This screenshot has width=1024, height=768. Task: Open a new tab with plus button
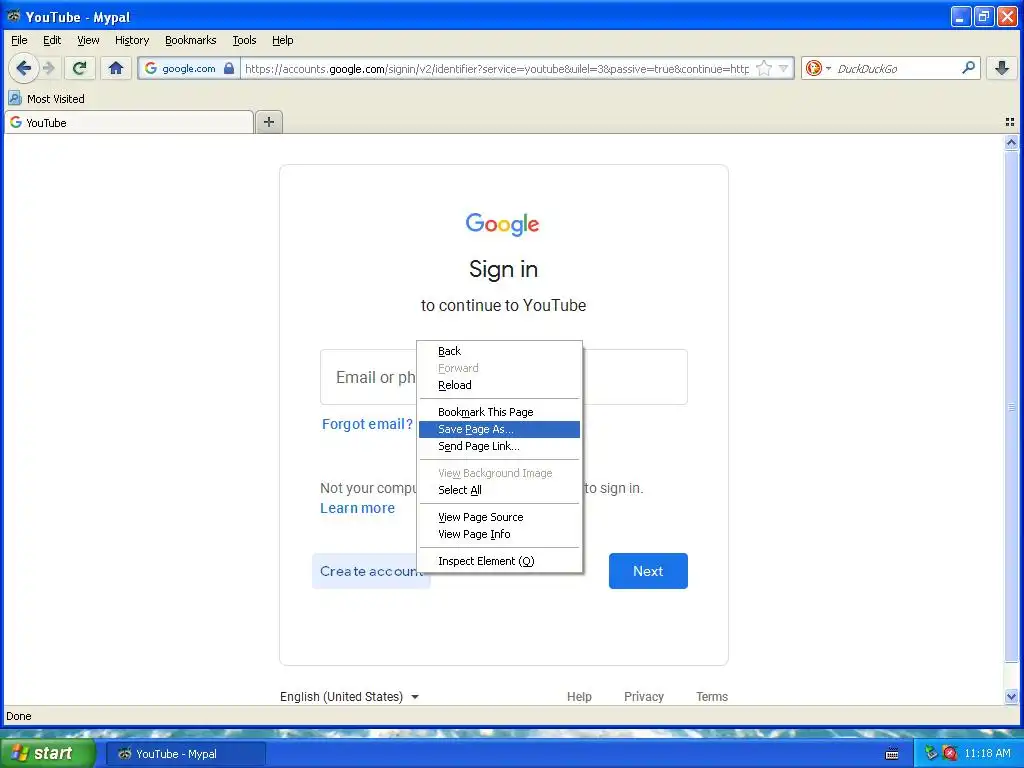[x=268, y=122]
